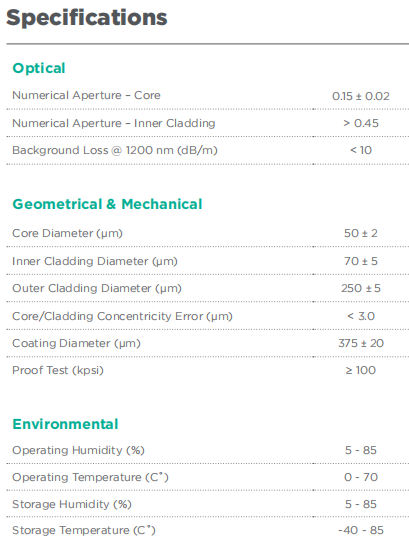
Task: Click Numerical Aperture – Inner Cladding row label
Action: point(114,124)
